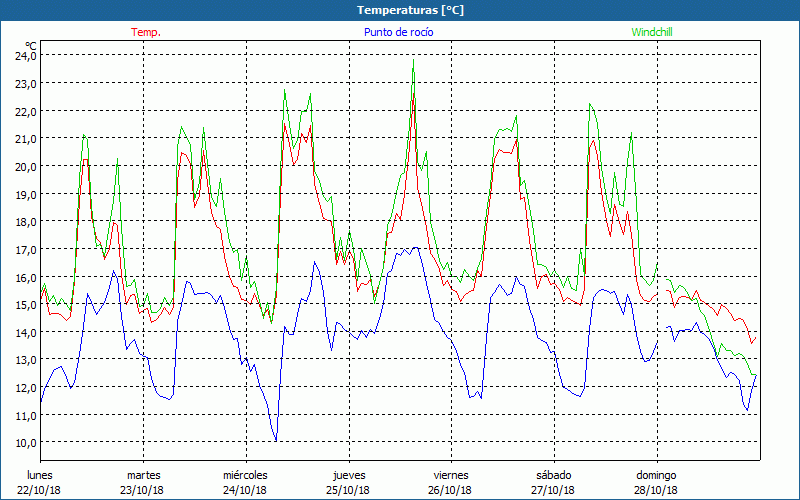
Task: Click the 25/10/18 date label
Action: 348,490
